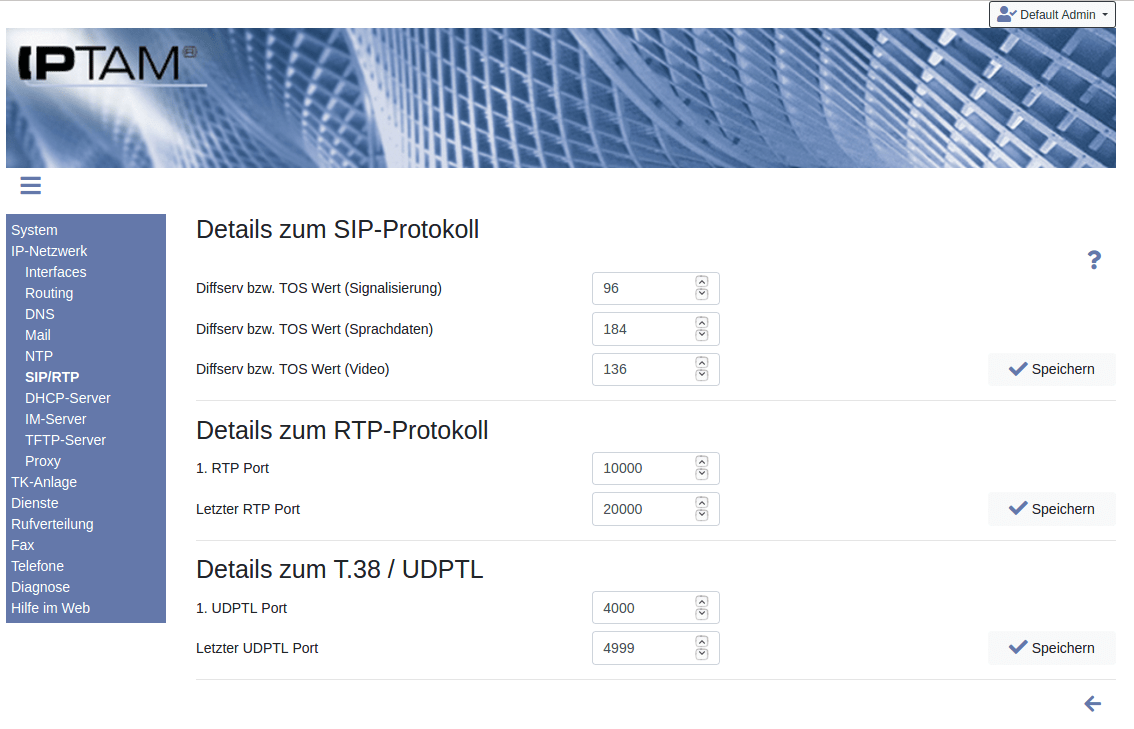
Task: Save the T.38 / UDPTL settings with Speichern
Action: (x=1051, y=648)
